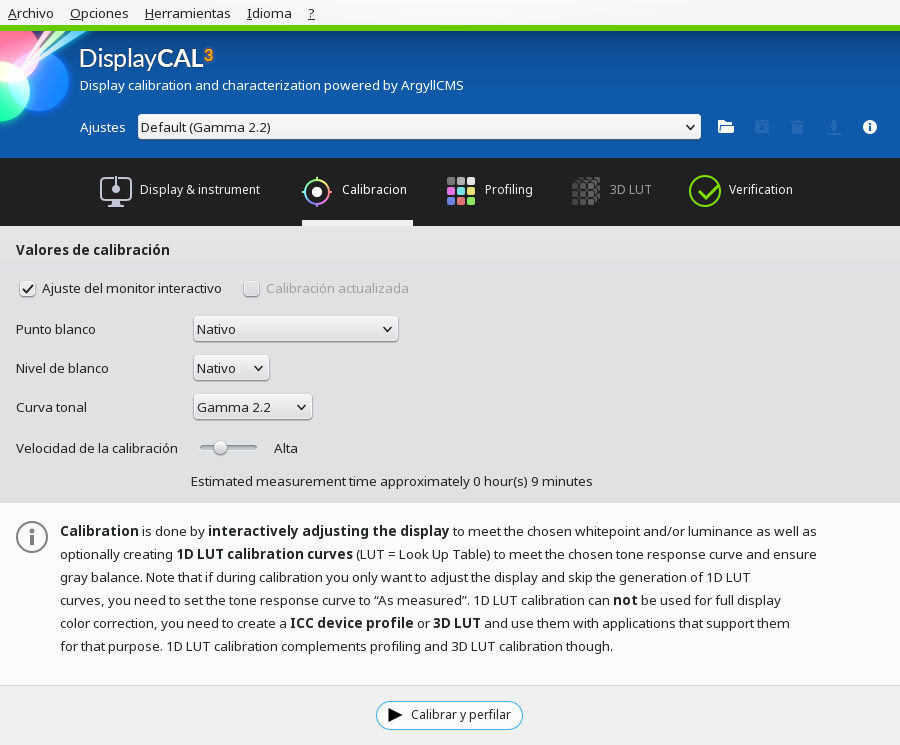Expand the Ajustes preset dropdown
Image resolution: width=900 pixels, height=745 pixels.
coord(419,127)
